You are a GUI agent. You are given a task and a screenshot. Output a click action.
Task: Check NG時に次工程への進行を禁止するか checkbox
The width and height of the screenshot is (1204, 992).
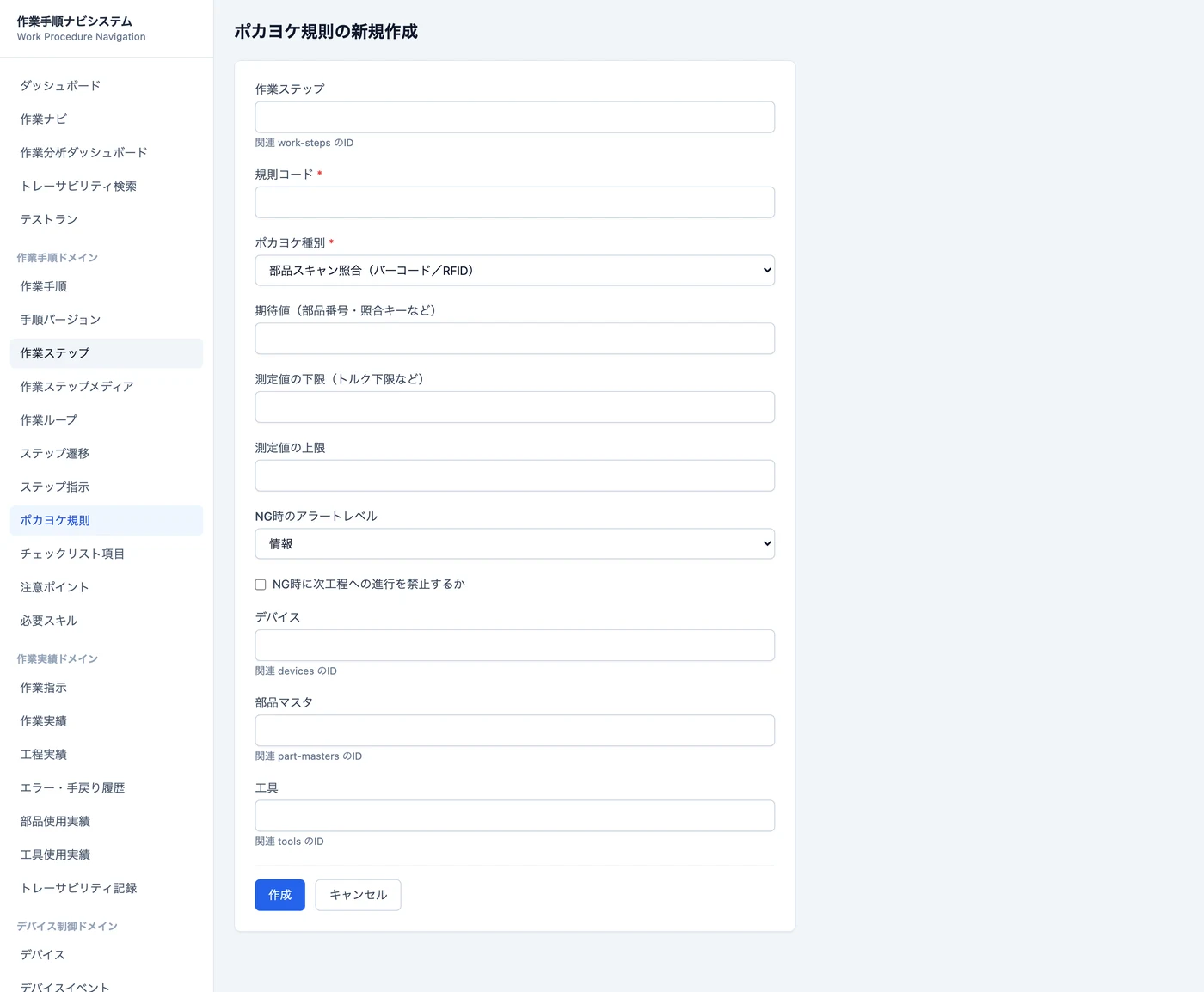point(261,585)
